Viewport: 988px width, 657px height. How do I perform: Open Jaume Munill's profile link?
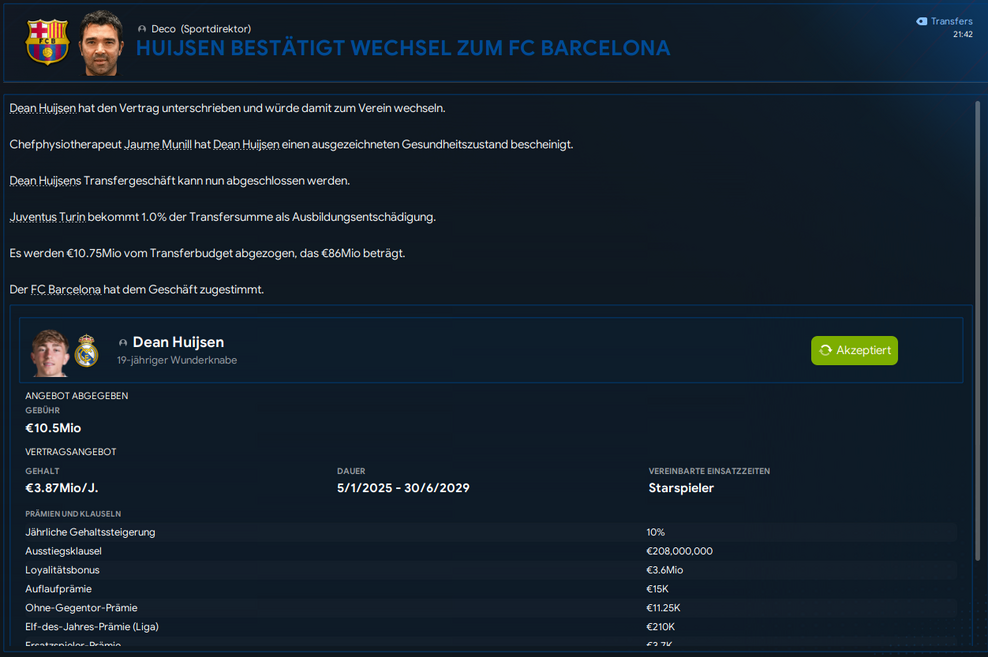(x=158, y=144)
